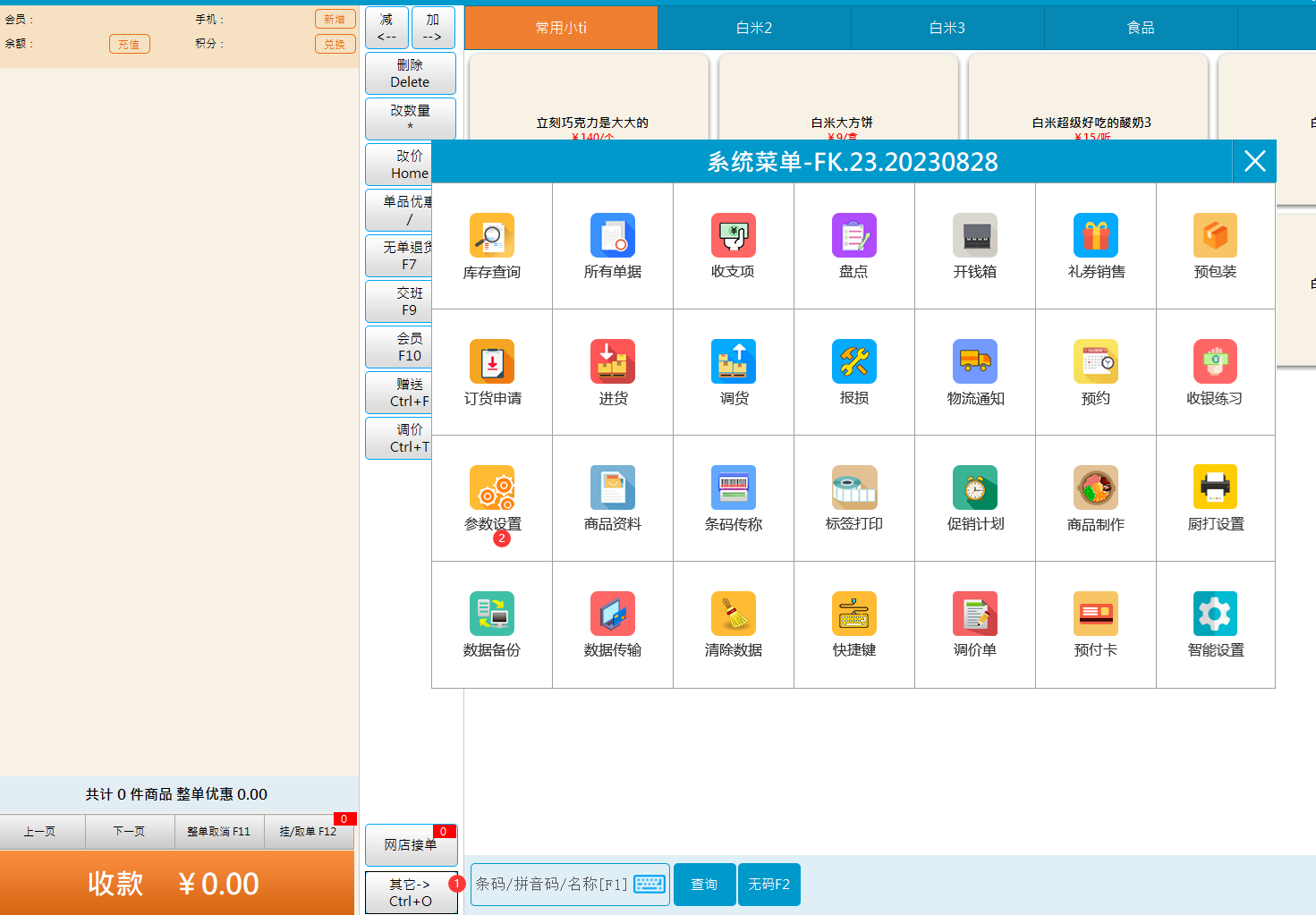The image size is (1316, 915).
Task: Switch to 常用小ti category tab
Action: click(561, 28)
